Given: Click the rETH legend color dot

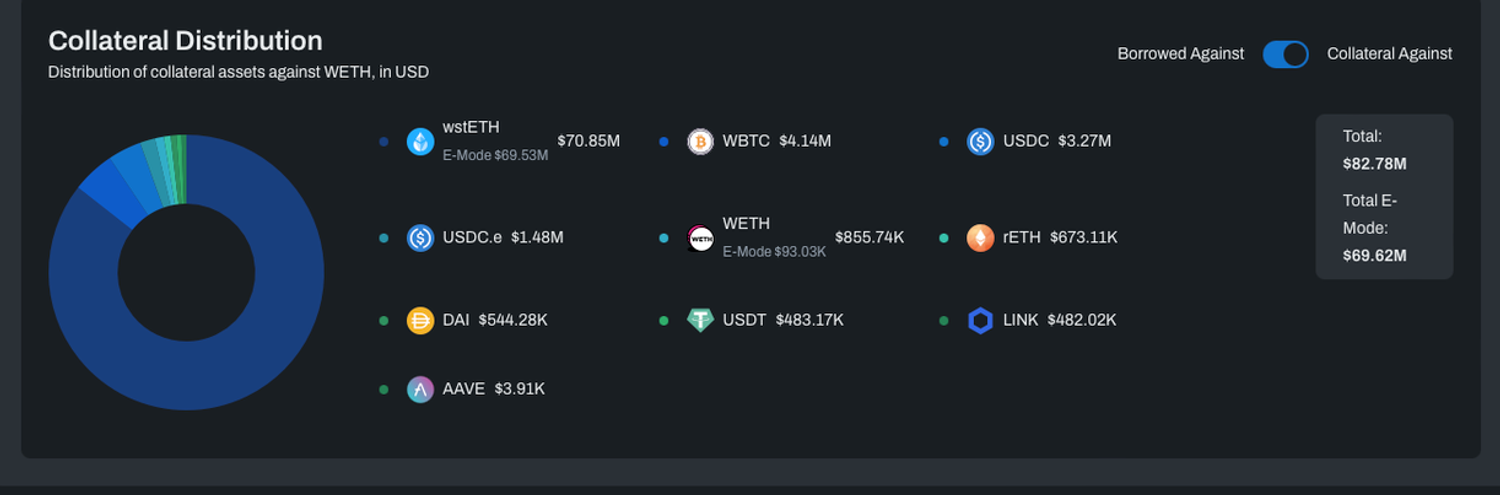Looking at the screenshot, I should point(944,238).
